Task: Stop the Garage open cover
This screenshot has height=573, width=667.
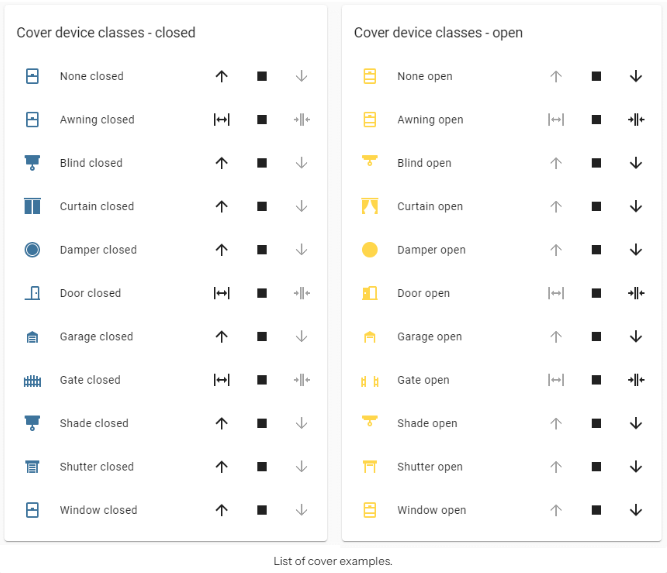Action: point(596,337)
